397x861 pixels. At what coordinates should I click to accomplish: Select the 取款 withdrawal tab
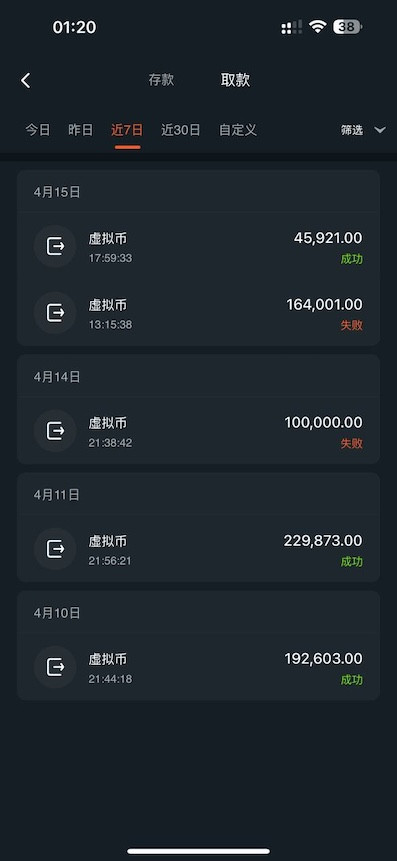[x=236, y=80]
